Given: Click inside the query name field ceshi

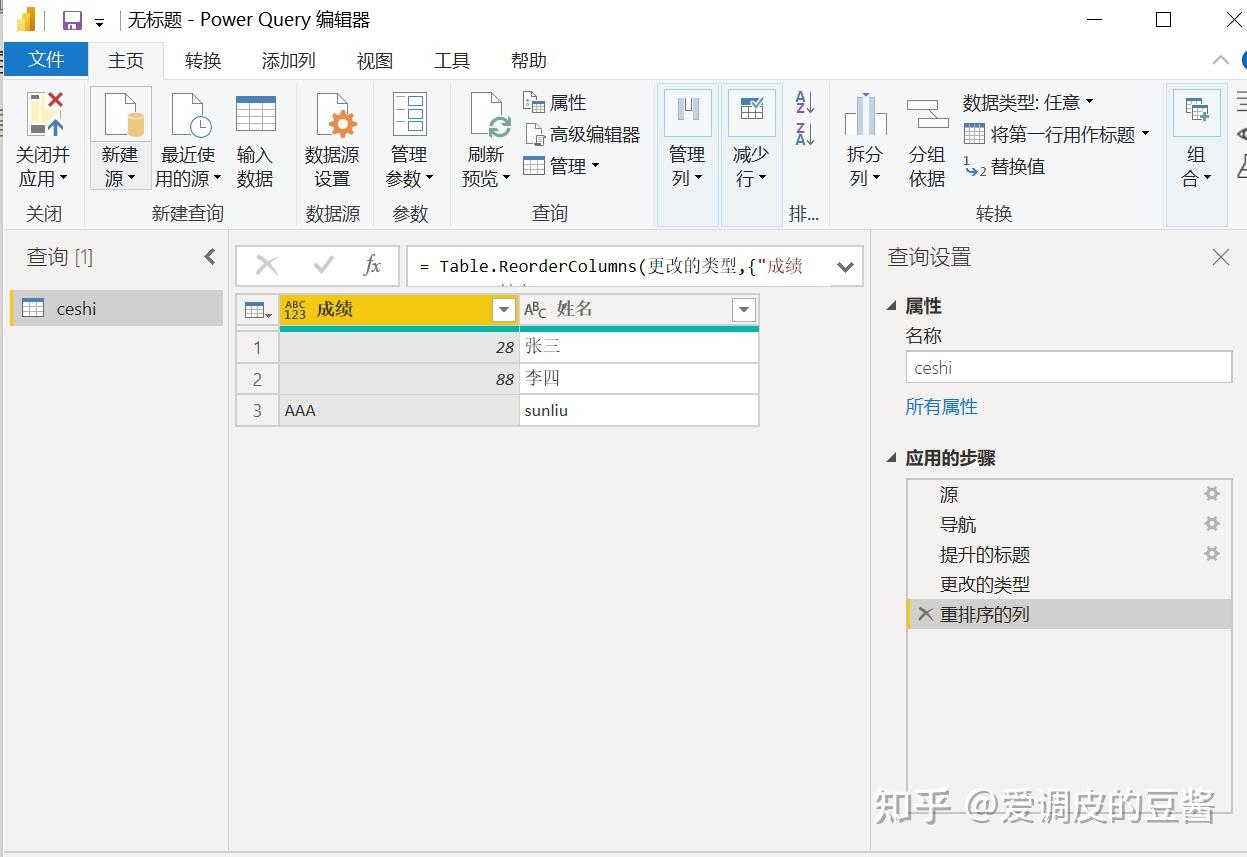Looking at the screenshot, I should click(1068, 367).
